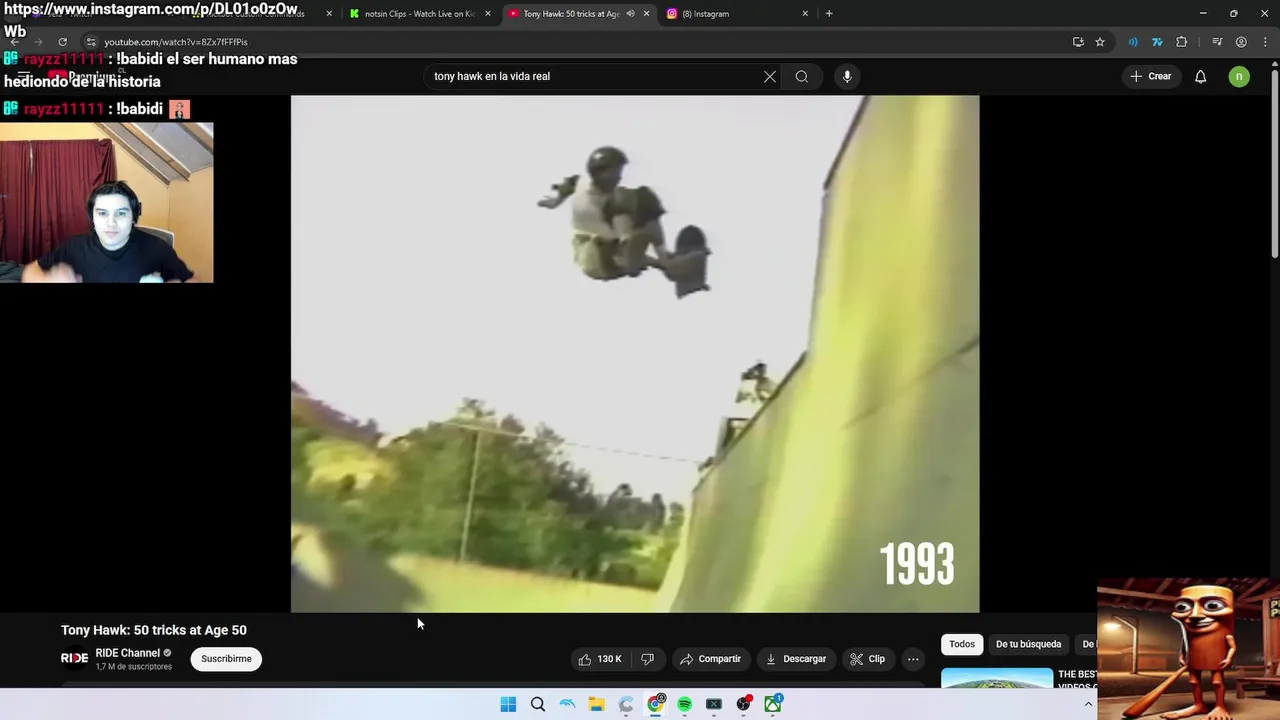1280x720 pixels.
Task: Open Windows Start menu
Action: coord(508,704)
